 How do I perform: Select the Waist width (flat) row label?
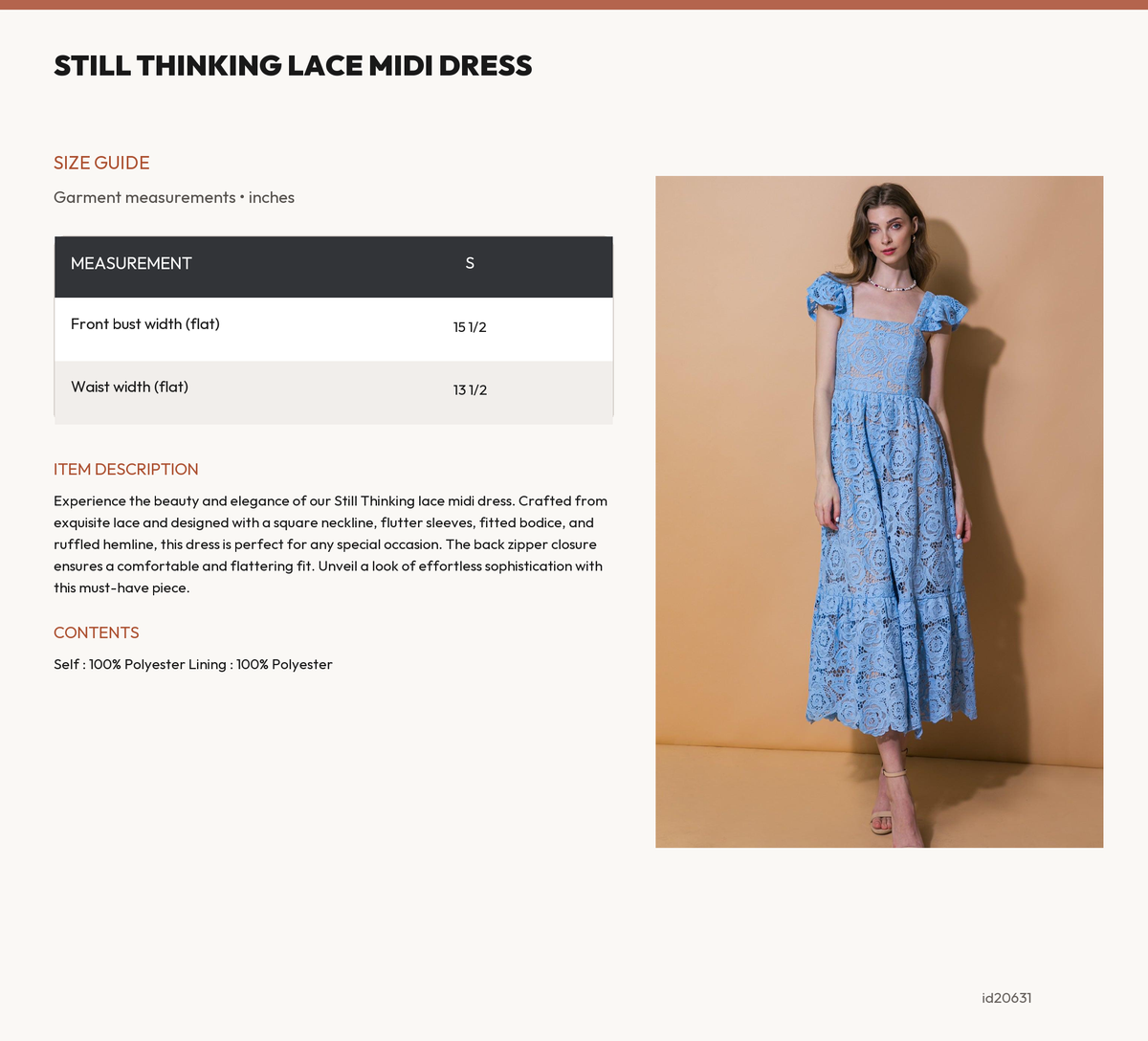[129, 388]
